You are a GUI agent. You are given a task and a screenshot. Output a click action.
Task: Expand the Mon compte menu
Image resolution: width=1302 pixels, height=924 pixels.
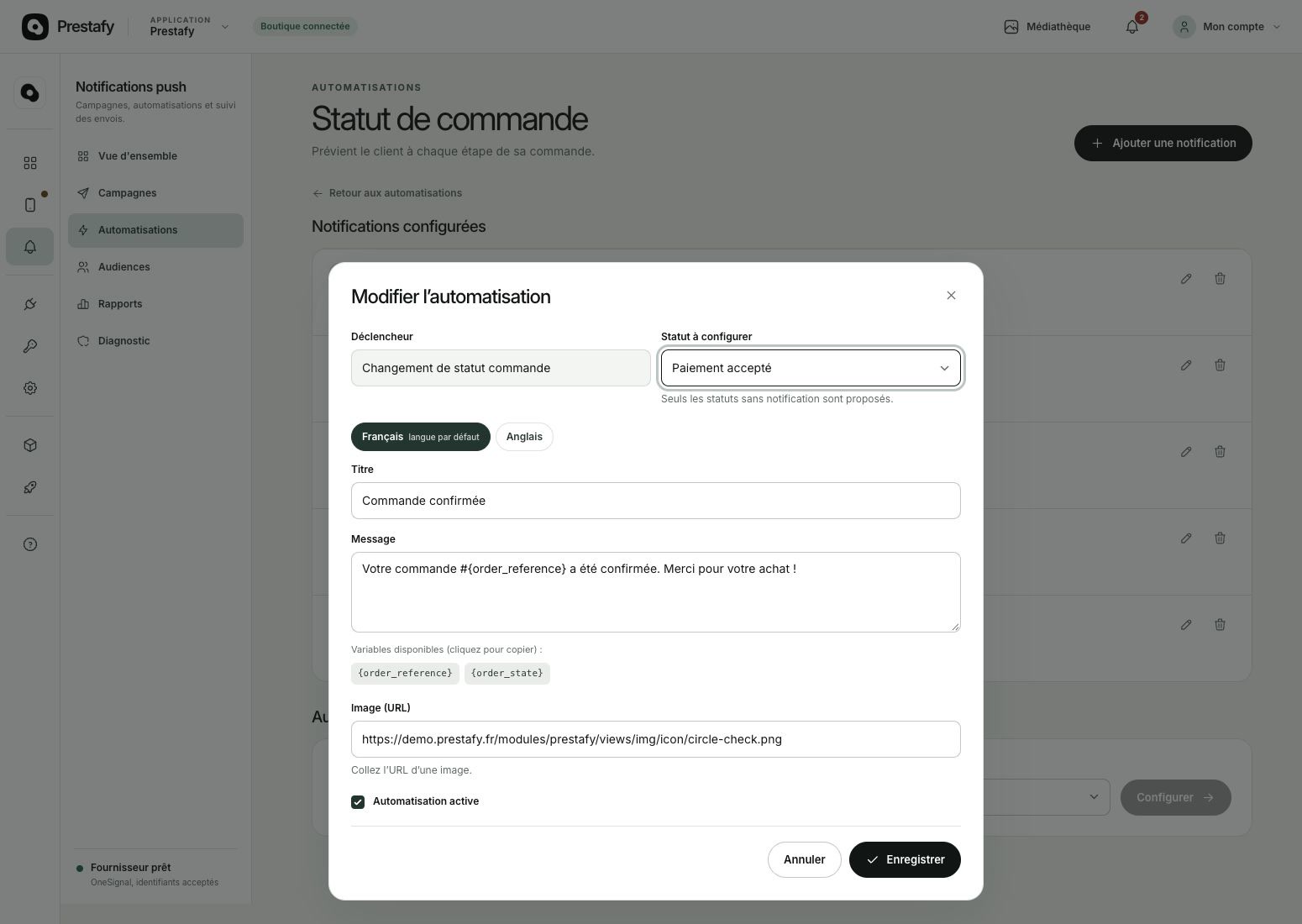1227,27
